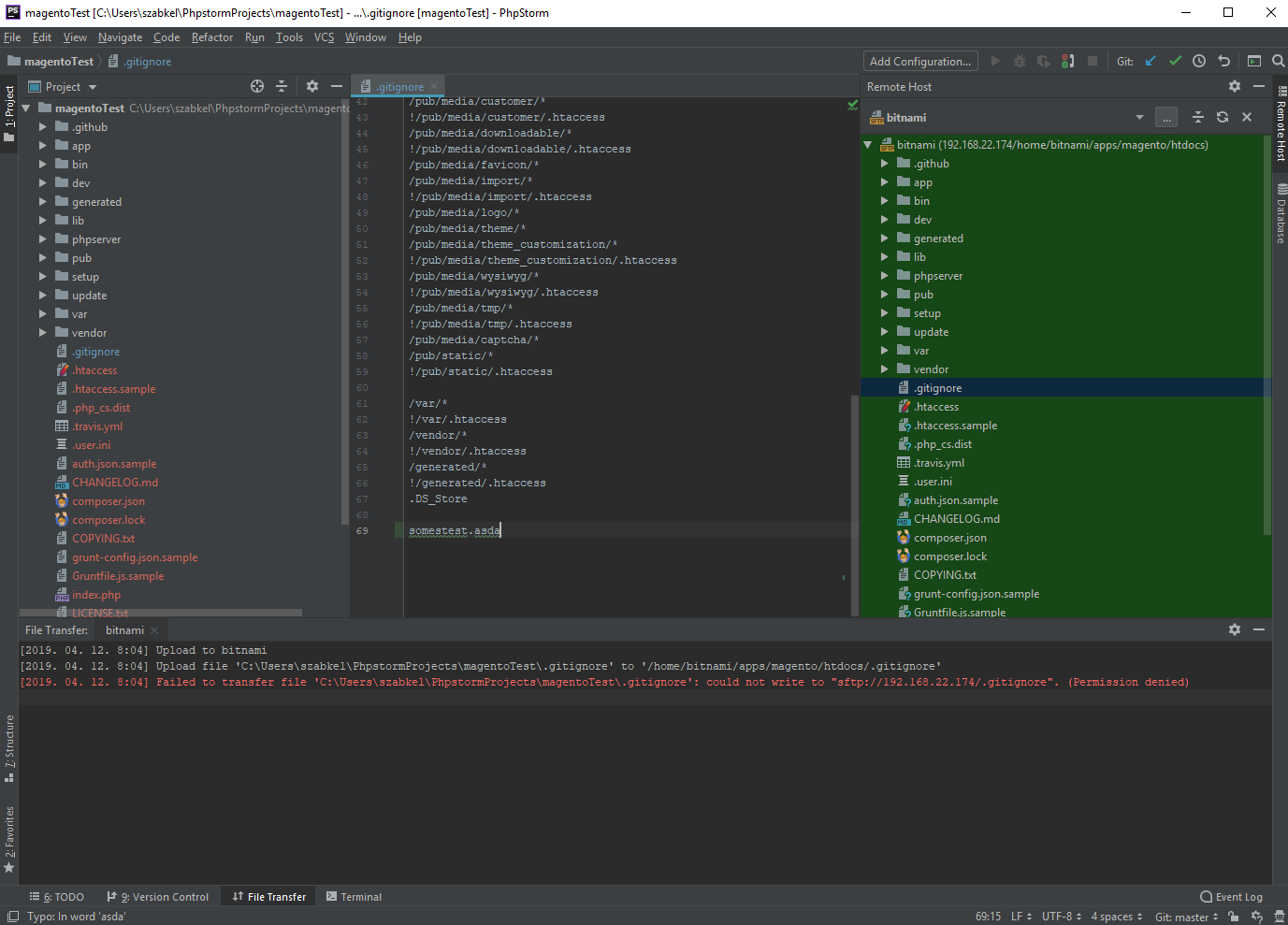1288x925 pixels.
Task: Collapse the bitnami root node in Remote Host
Action: (867, 144)
